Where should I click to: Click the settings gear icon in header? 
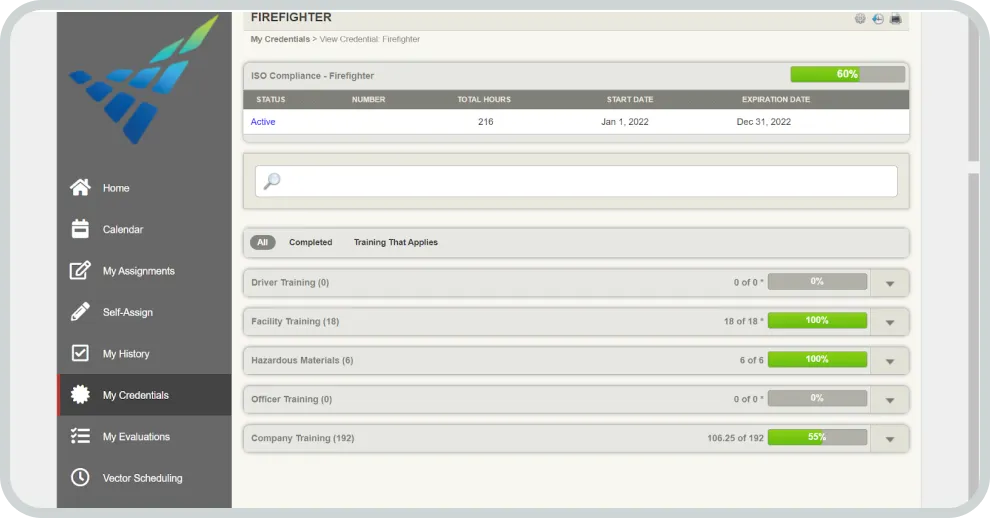click(860, 19)
